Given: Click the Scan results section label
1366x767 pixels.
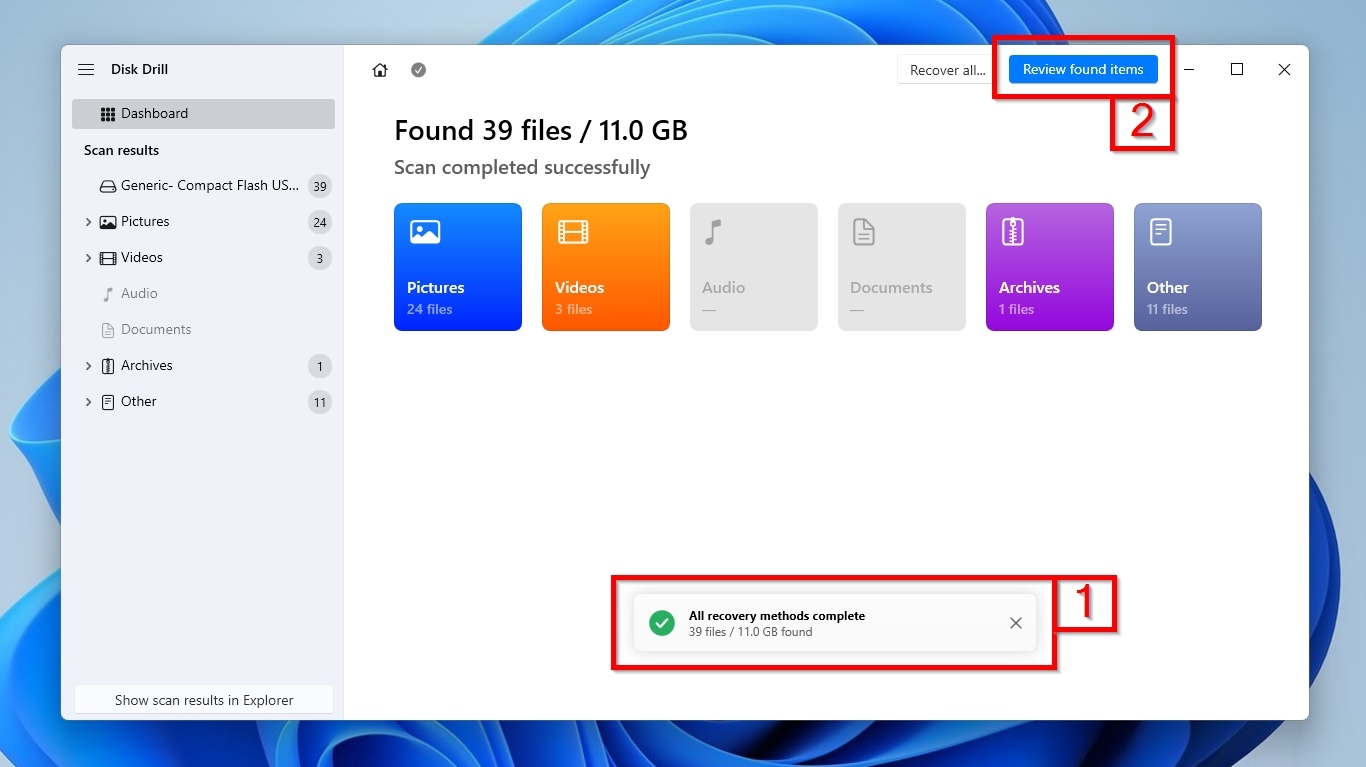Looking at the screenshot, I should [x=121, y=150].
